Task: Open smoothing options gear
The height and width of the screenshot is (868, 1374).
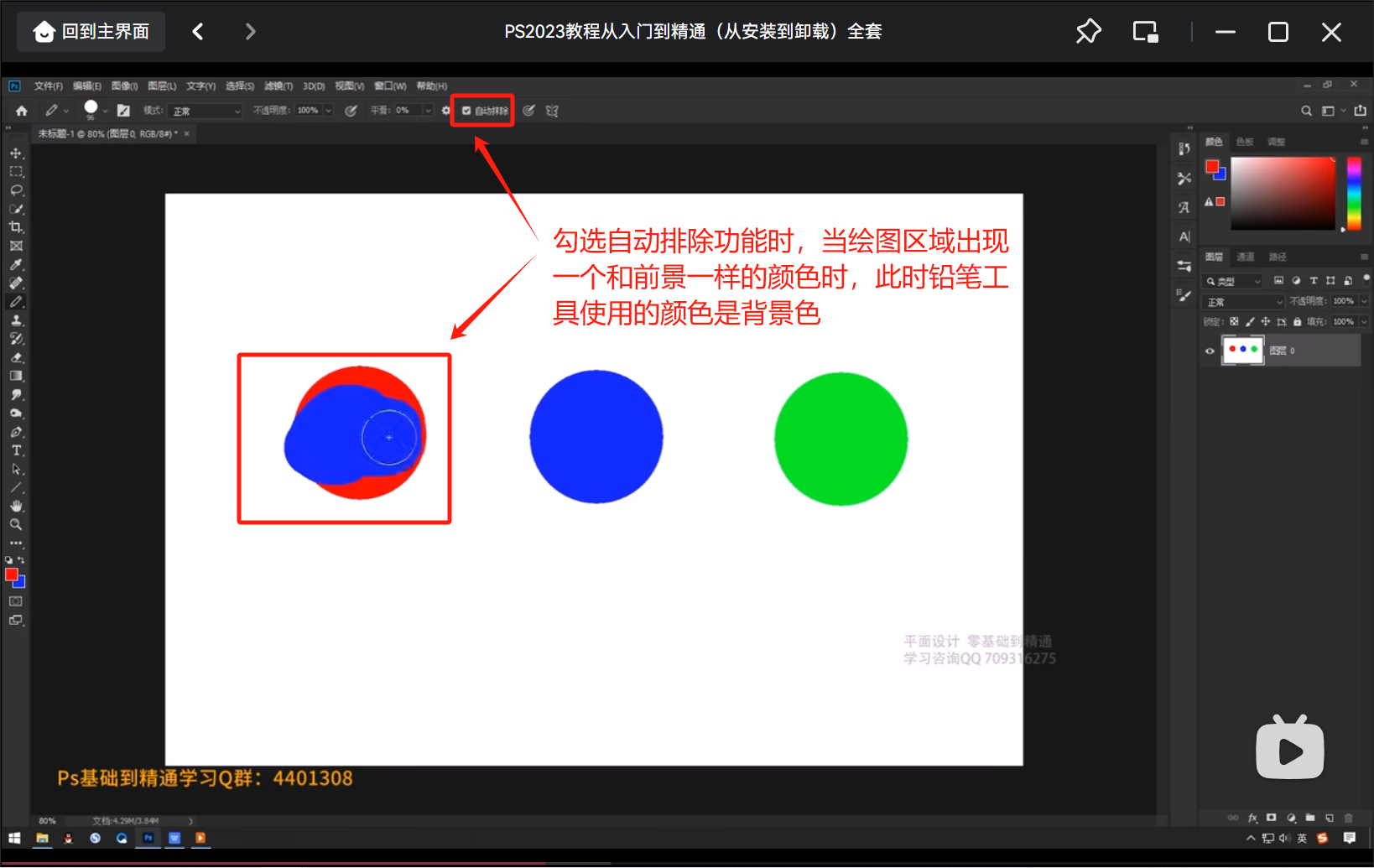Action: [x=445, y=111]
